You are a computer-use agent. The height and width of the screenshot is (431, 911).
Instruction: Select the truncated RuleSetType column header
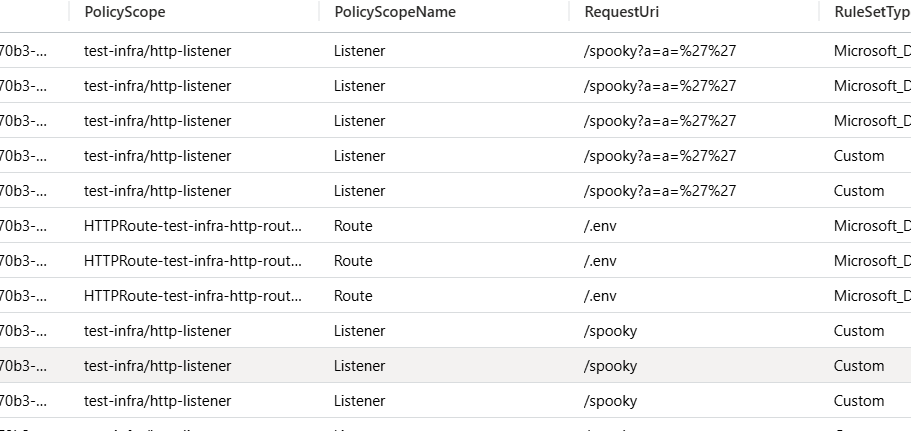(x=872, y=12)
